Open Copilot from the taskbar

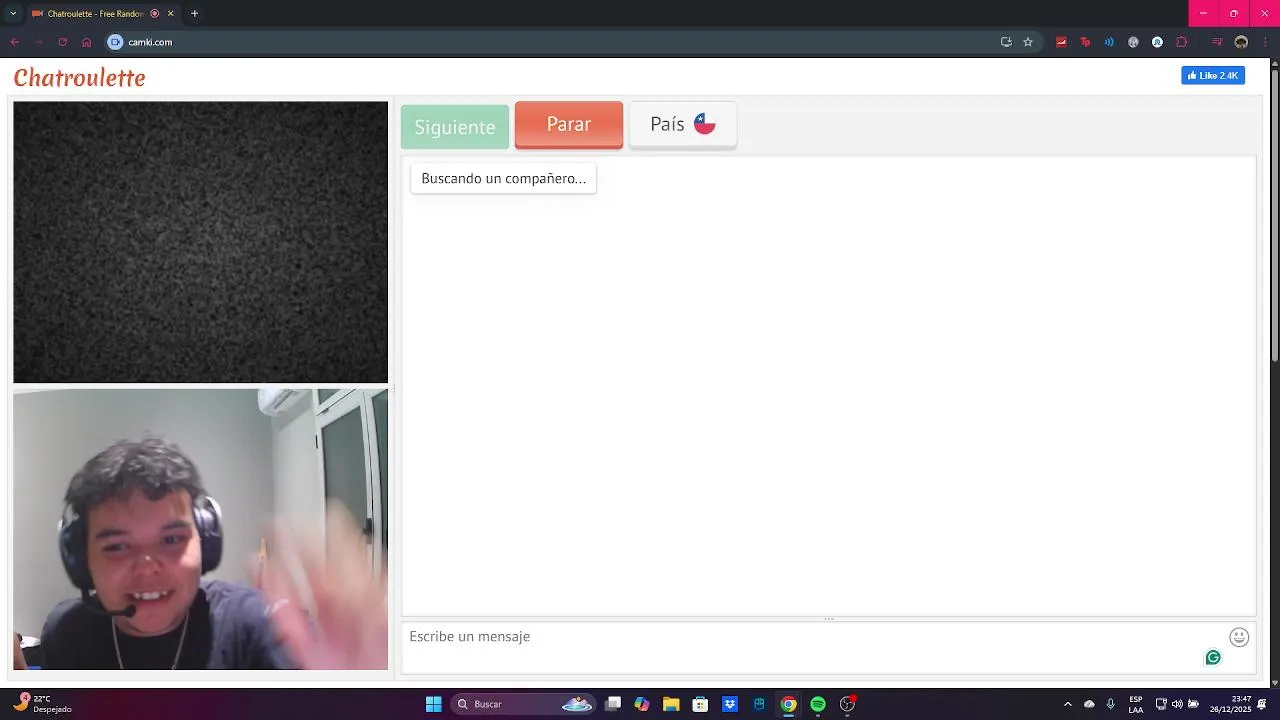(642, 704)
